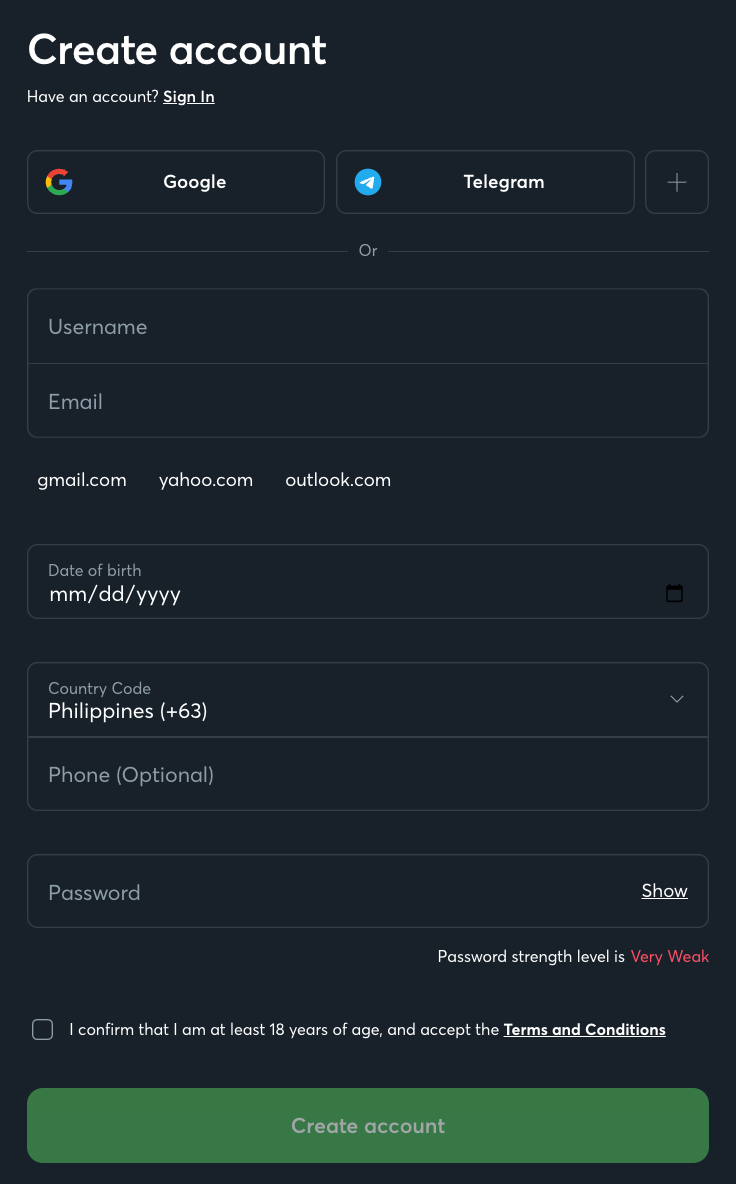The image size is (736, 1184).
Task: Sign up with Google button
Action: point(176,182)
